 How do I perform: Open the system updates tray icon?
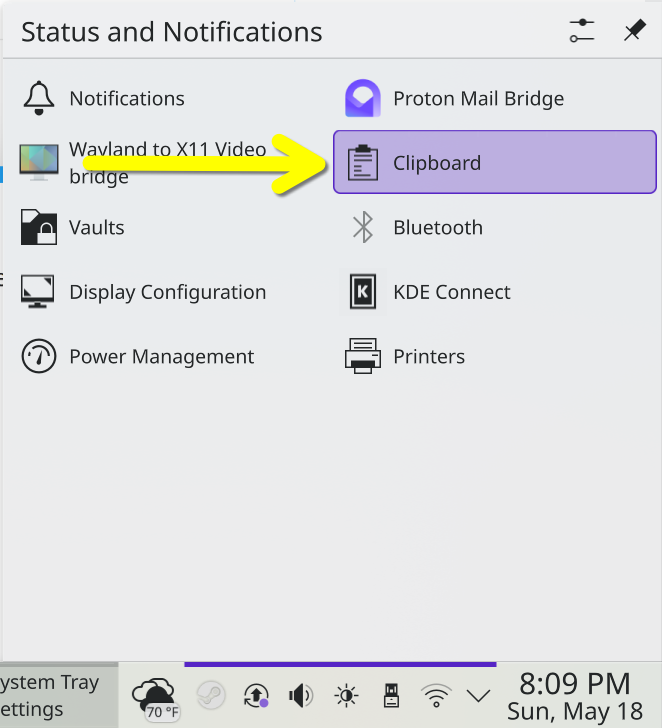pos(256,696)
